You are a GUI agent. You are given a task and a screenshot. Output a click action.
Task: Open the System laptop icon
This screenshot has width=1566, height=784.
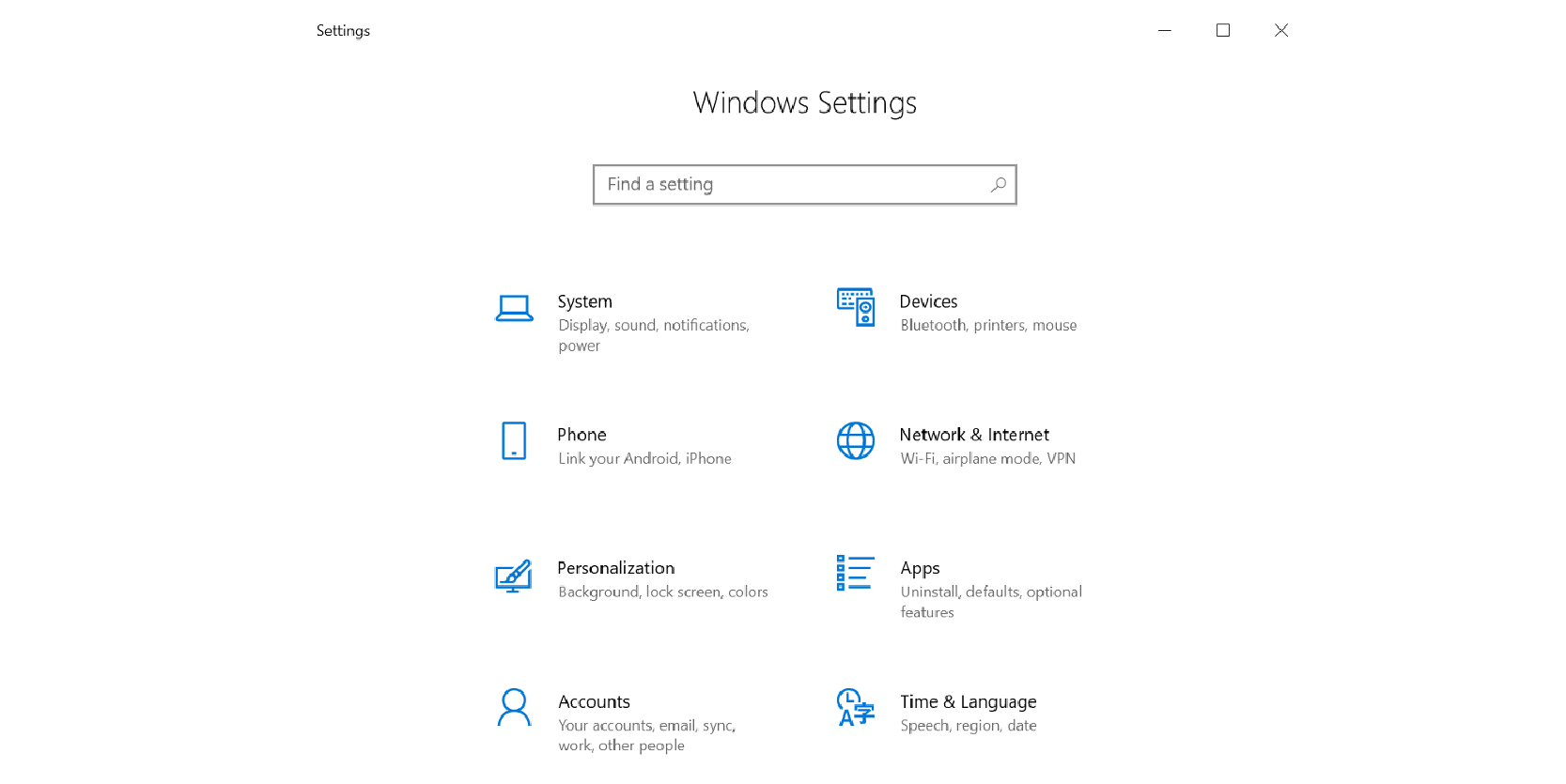coord(514,308)
